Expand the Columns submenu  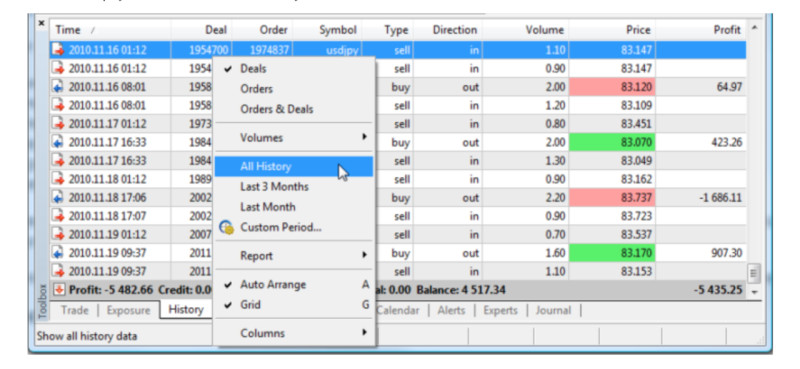point(294,333)
